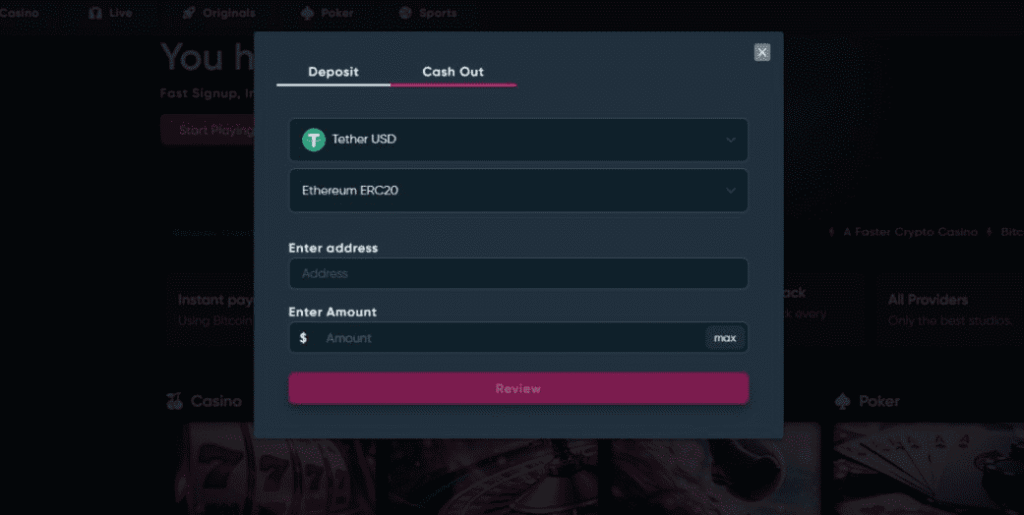Click into the Amount text box

point(510,338)
